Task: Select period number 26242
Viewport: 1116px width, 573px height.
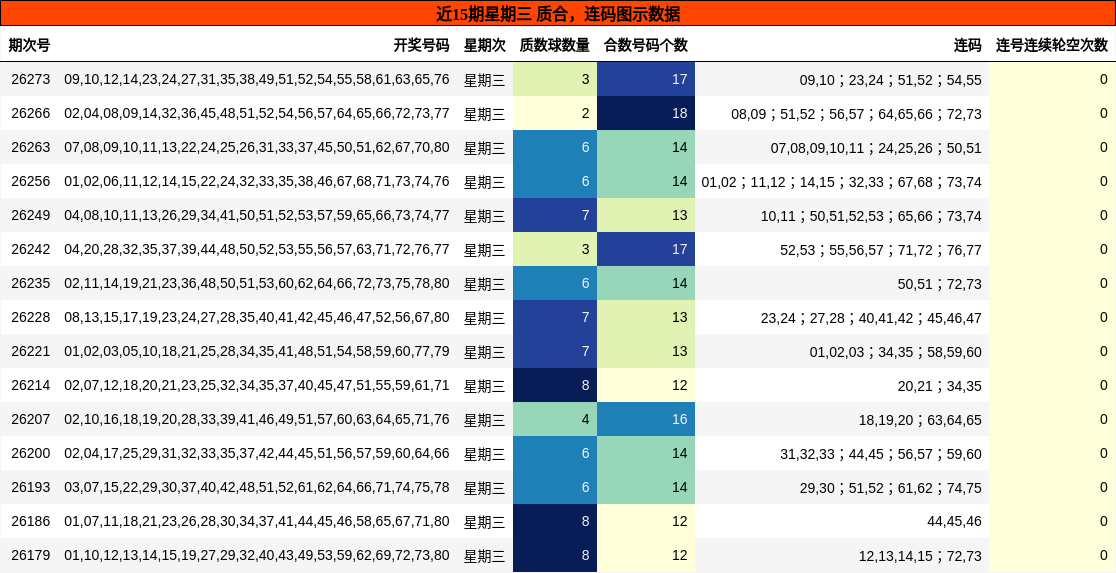Action: coord(31,249)
